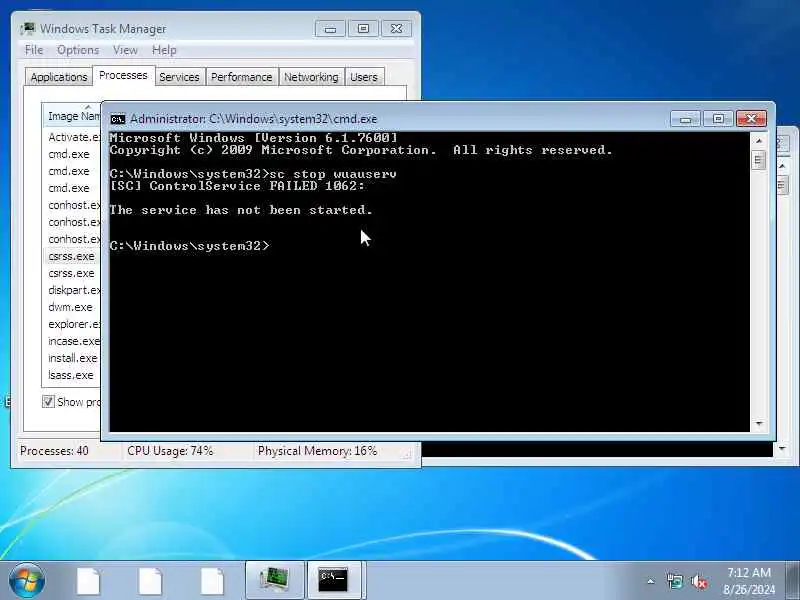Close the Windows Task Manager window
This screenshot has height=600, width=800.
click(396, 29)
